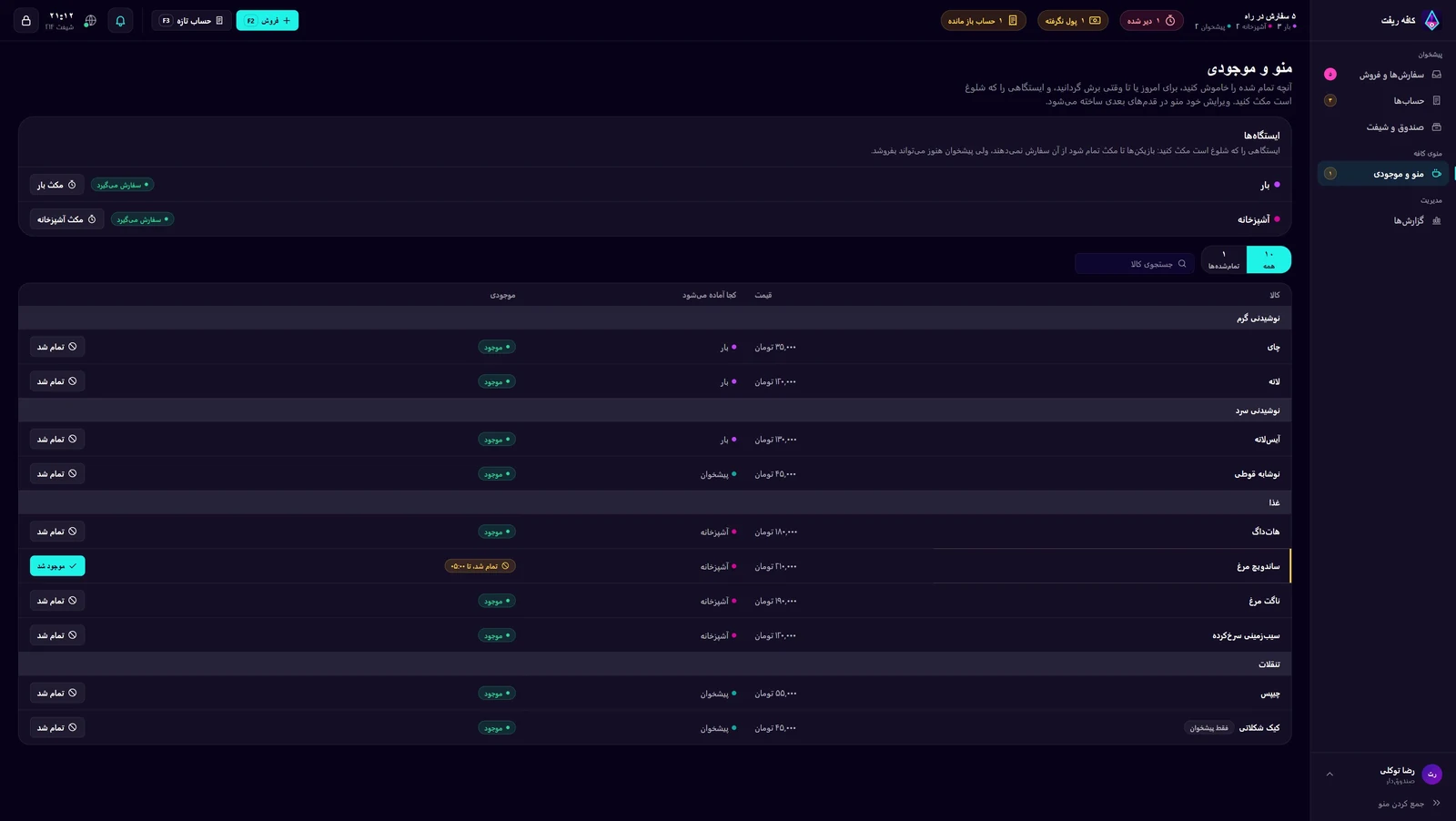Focus the جستجوی کالا search field

[1134, 264]
